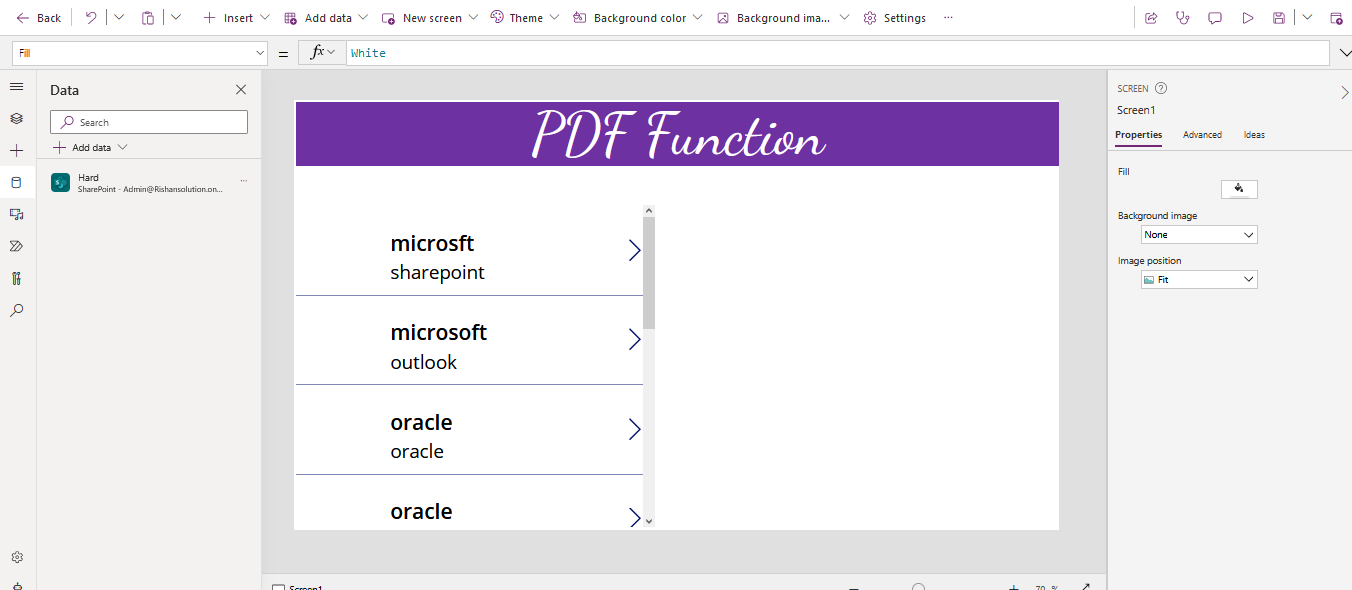This screenshot has width=1352, height=590.
Task: Open the Image position dropdown showing Fit
Action: tap(1198, 279)
